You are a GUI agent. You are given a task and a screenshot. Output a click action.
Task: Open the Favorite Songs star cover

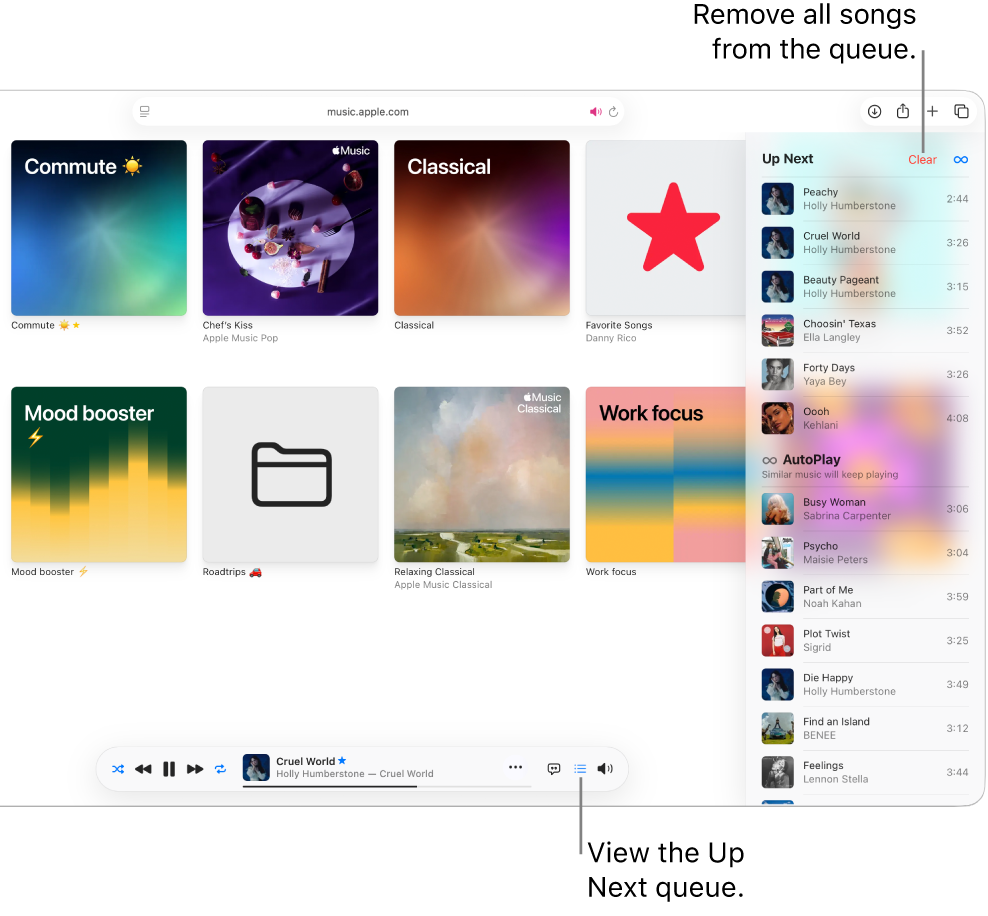665,227
